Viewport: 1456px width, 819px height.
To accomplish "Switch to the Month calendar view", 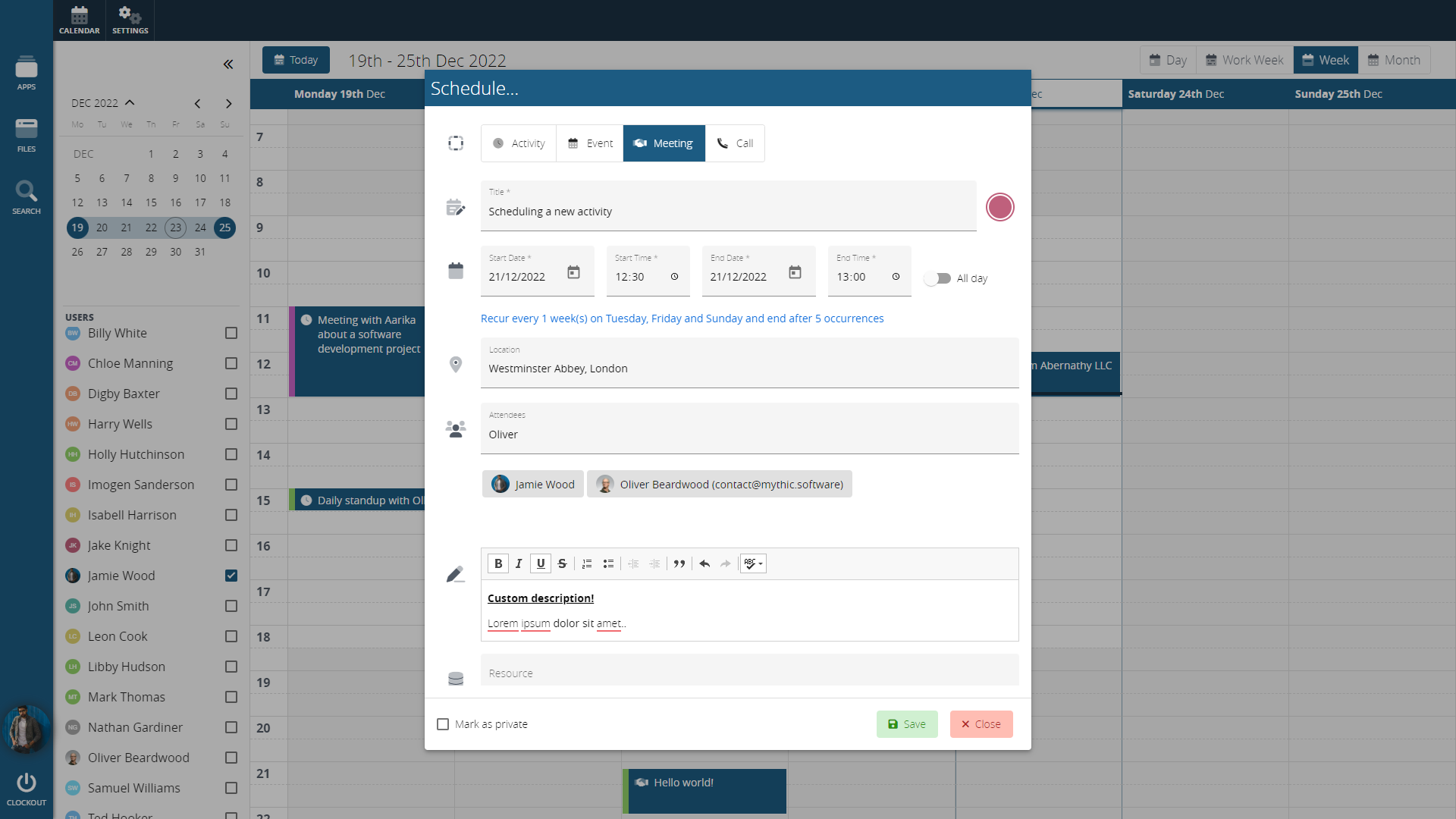I will click(x=1394, y=60).
